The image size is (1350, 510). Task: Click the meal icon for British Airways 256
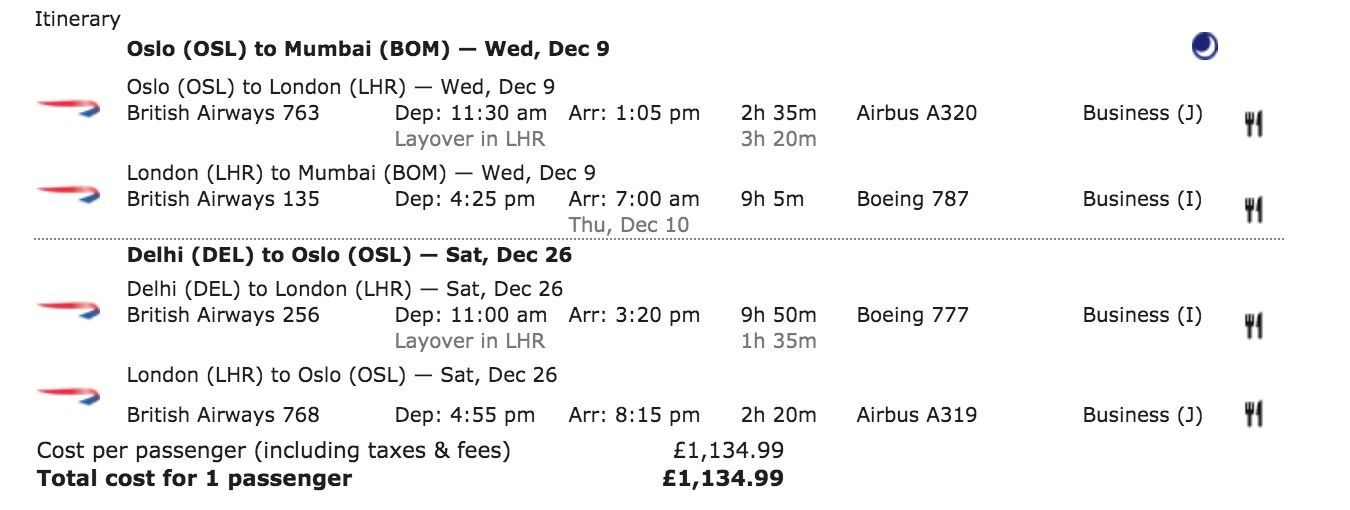click(x=1253, y=326)
